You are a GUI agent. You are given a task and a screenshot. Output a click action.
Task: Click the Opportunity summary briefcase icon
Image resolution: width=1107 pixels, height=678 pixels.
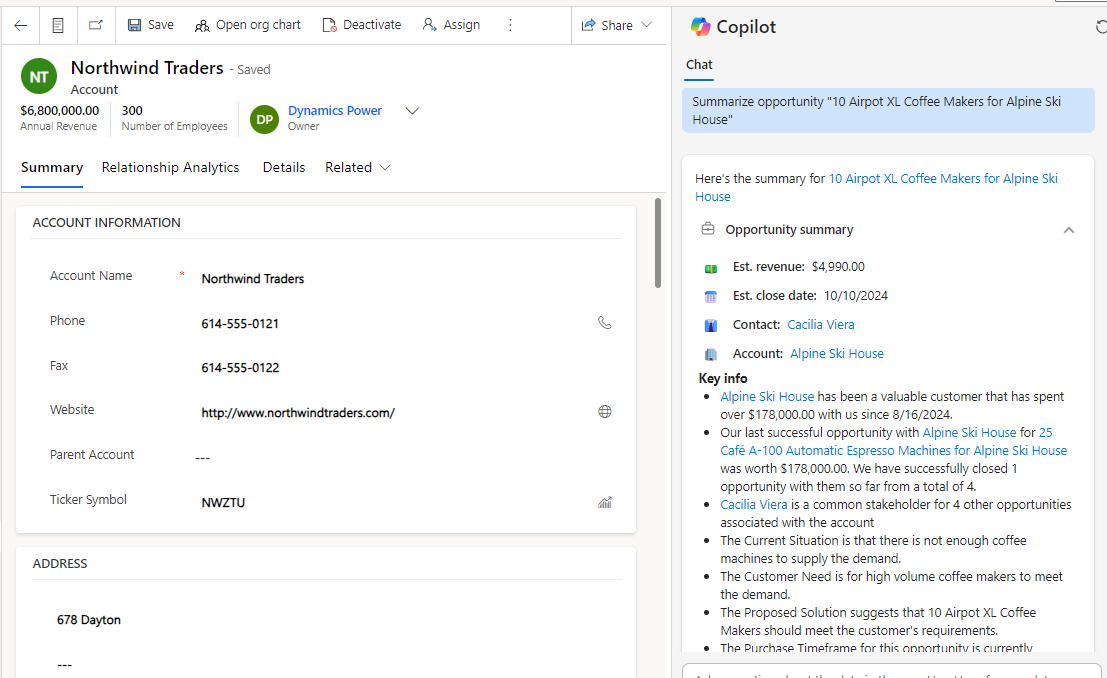(x=707, y=229)
